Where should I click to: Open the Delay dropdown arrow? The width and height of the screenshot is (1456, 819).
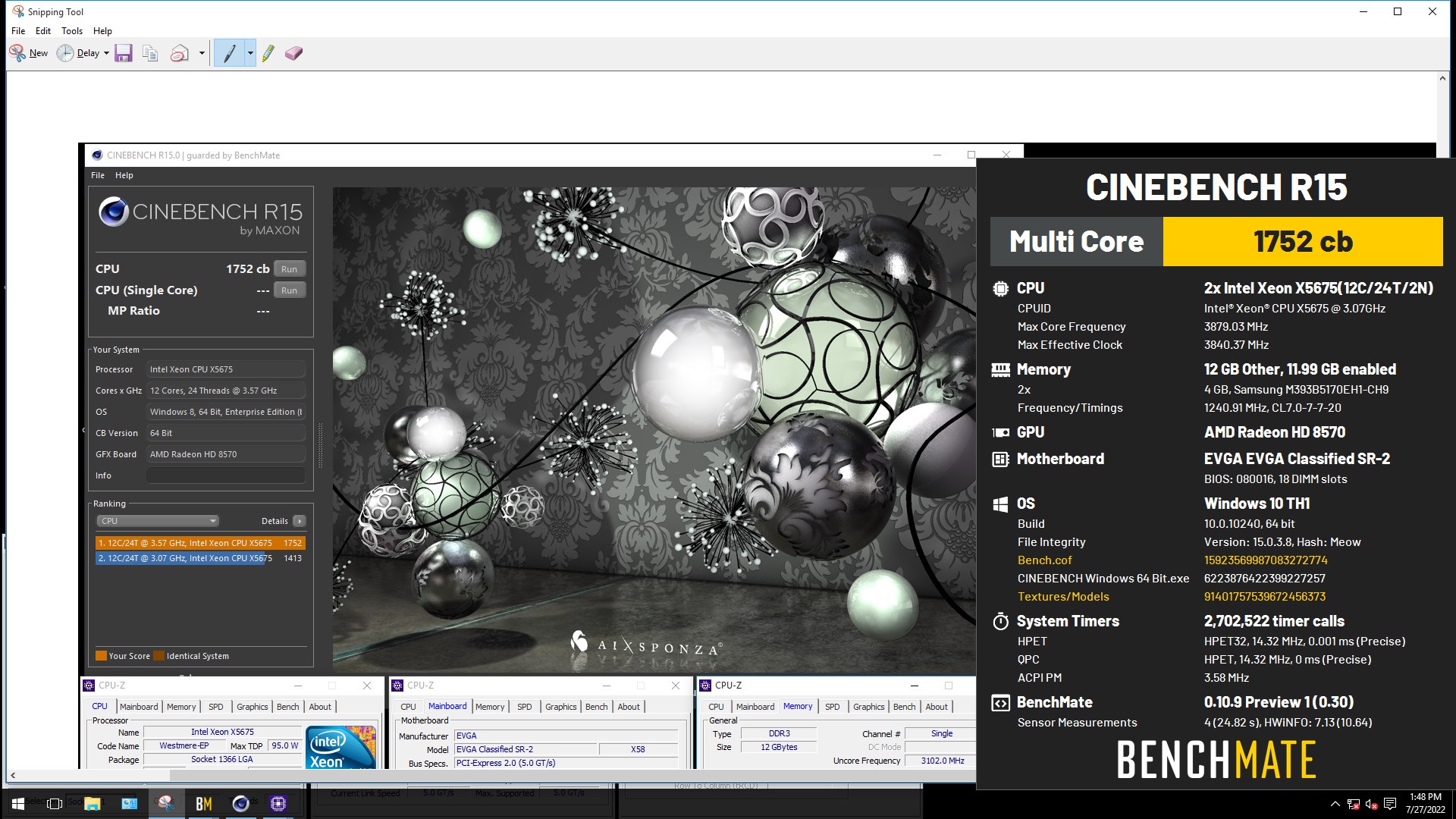click(x=106, y=53)
